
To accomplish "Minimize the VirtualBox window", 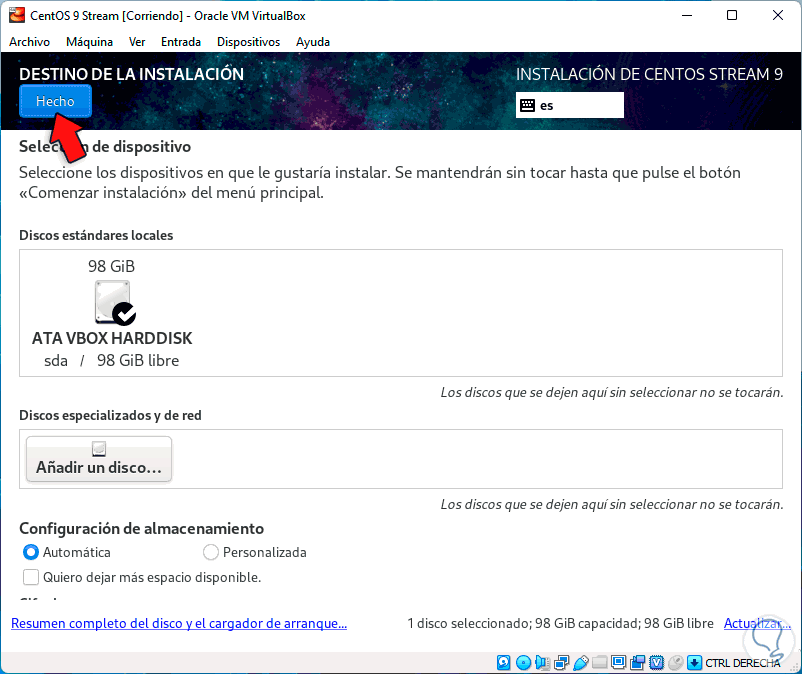I will pos(687,15).
